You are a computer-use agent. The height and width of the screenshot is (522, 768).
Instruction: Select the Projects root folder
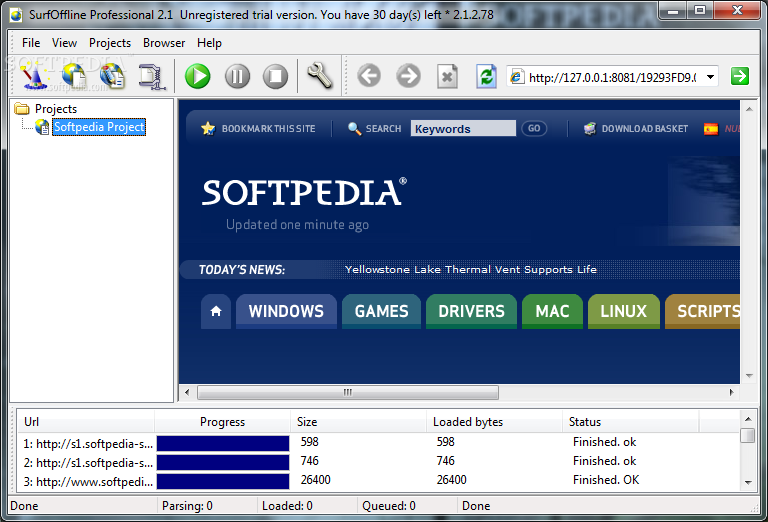56,109
